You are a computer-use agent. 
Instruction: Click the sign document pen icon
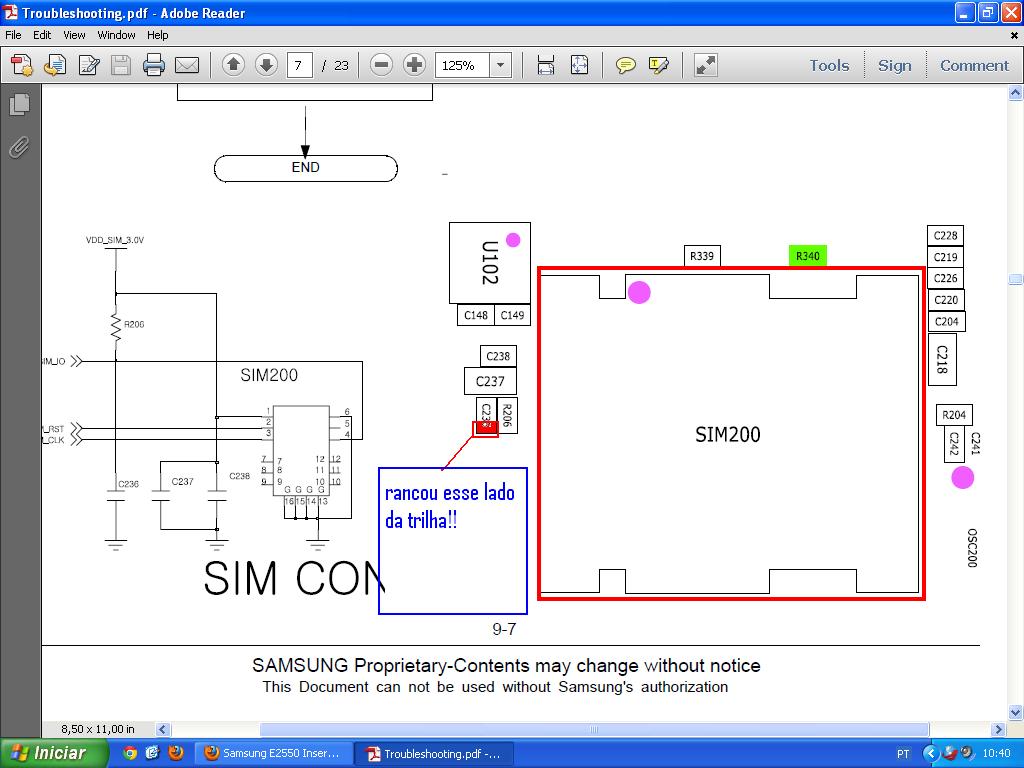pos(89,65)
